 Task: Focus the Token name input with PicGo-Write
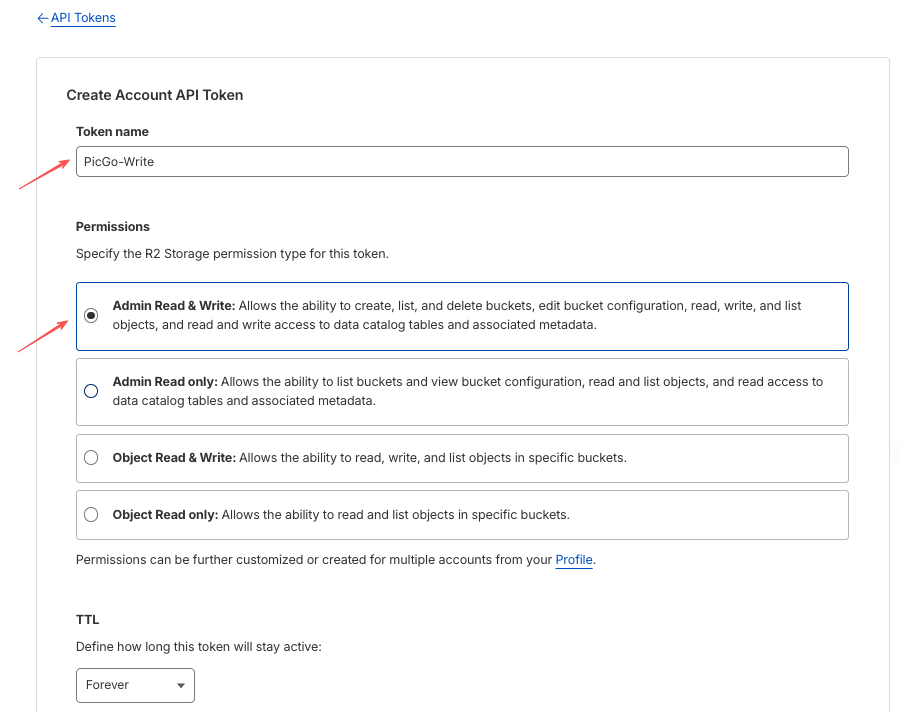coord(461,162)
